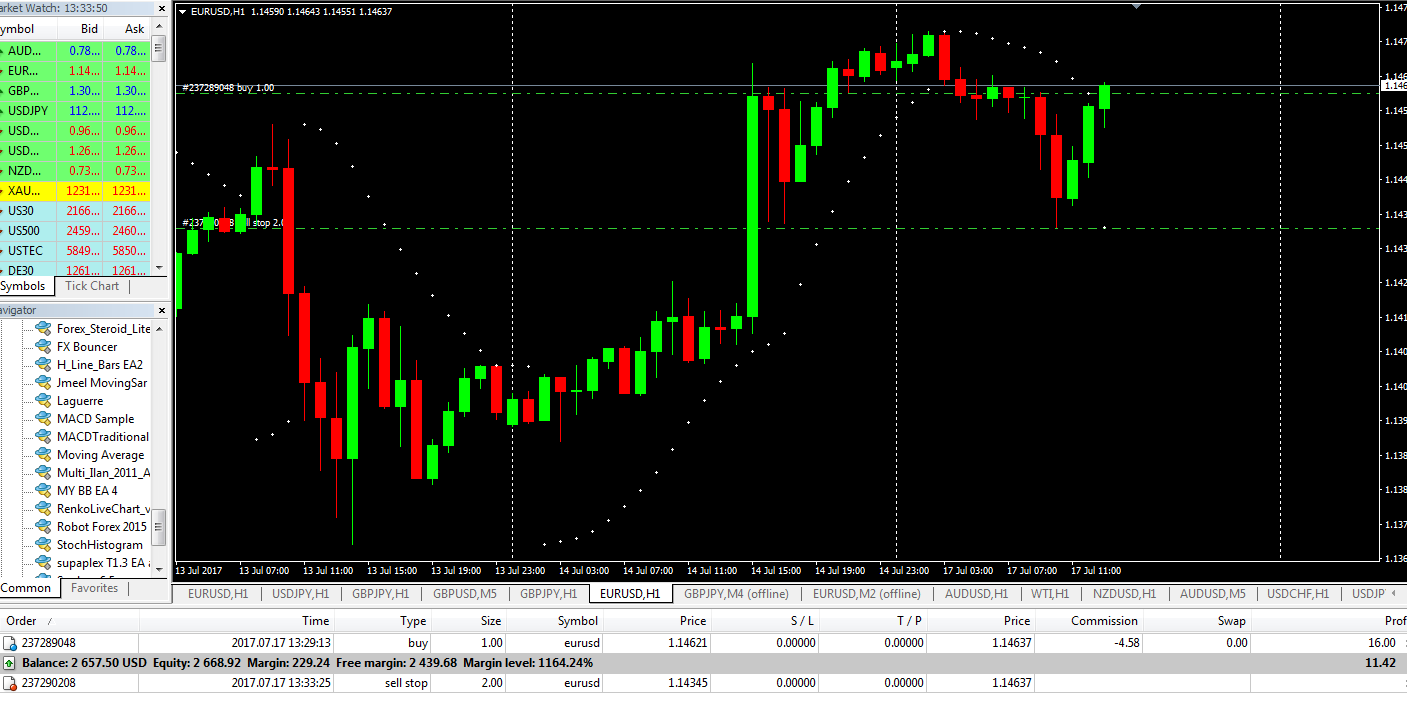
Task: Switch to the Tick Chart tab
Action: click(92, 286)
